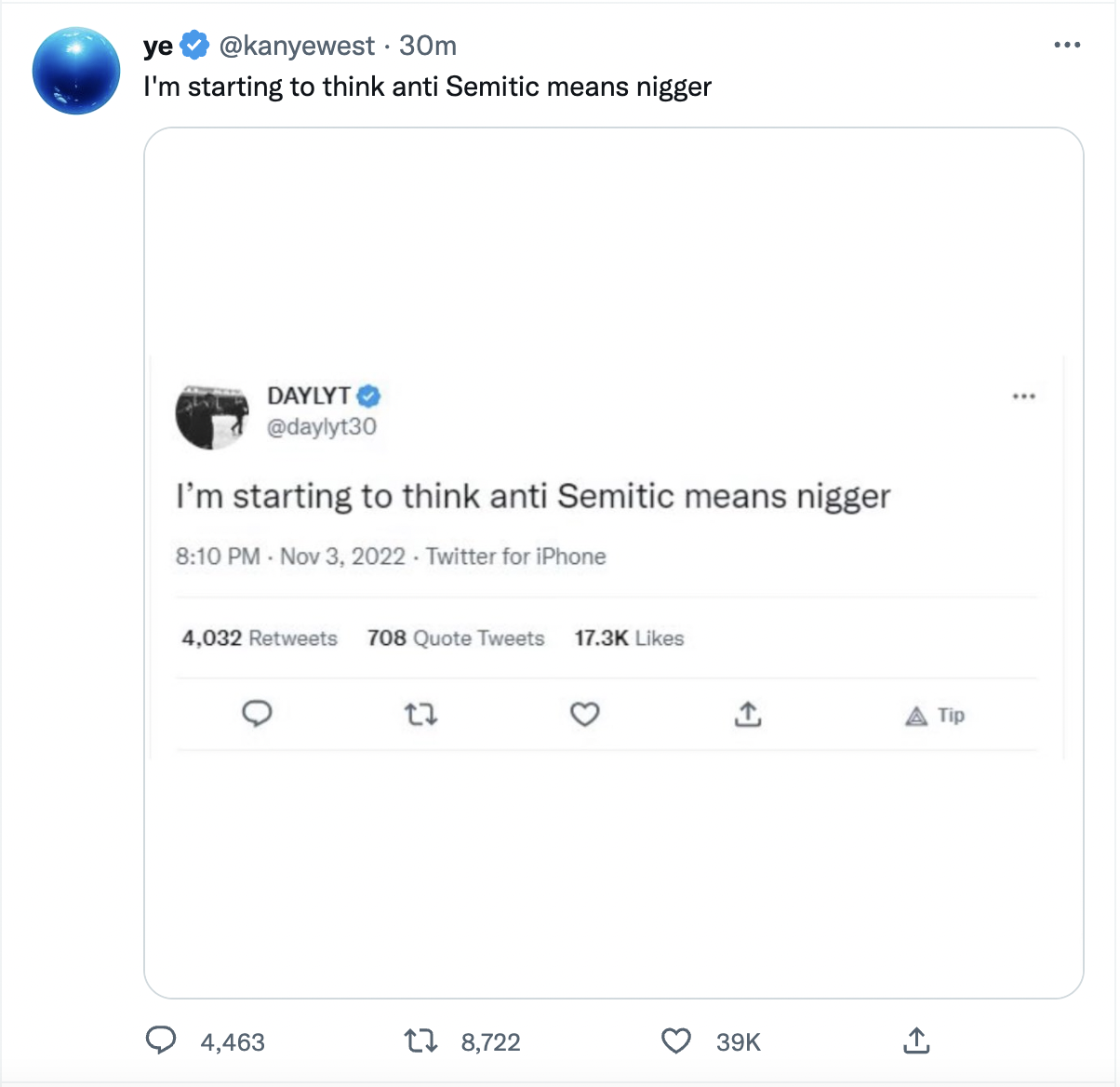The height and width of the screenshot is (1087, 1120).
Task: Tap the share arrow in the embedded tweet
Action: tap(748, 715)
